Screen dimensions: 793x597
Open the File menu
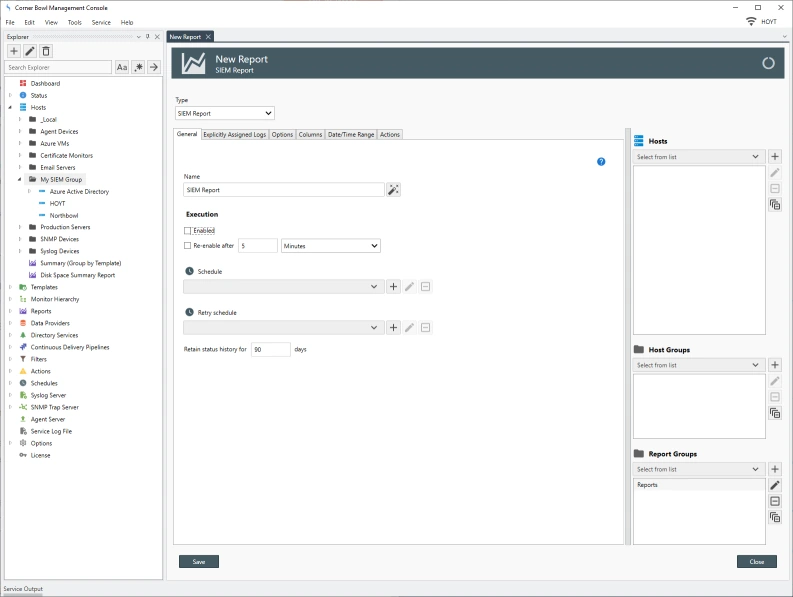tap(10, 22)
